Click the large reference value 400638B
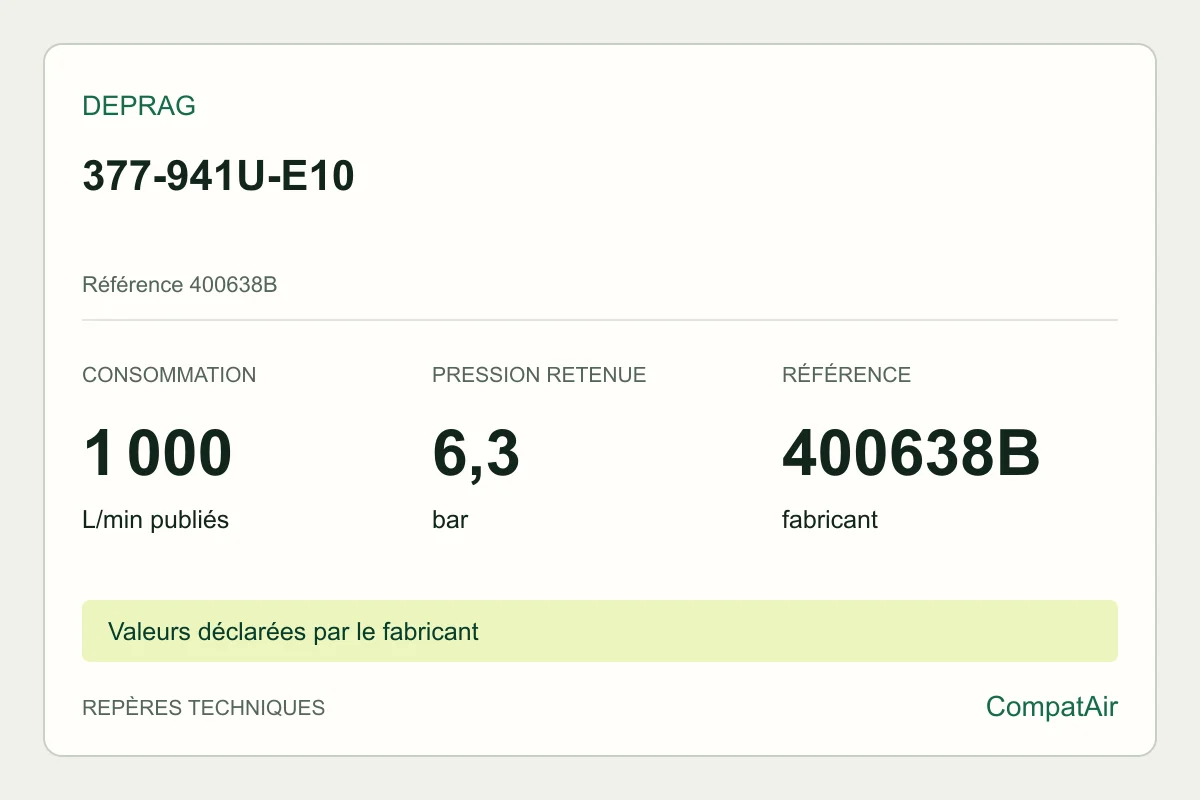Image resolution: width=1200 pixels, height=800 pixels. pos(911,453)
